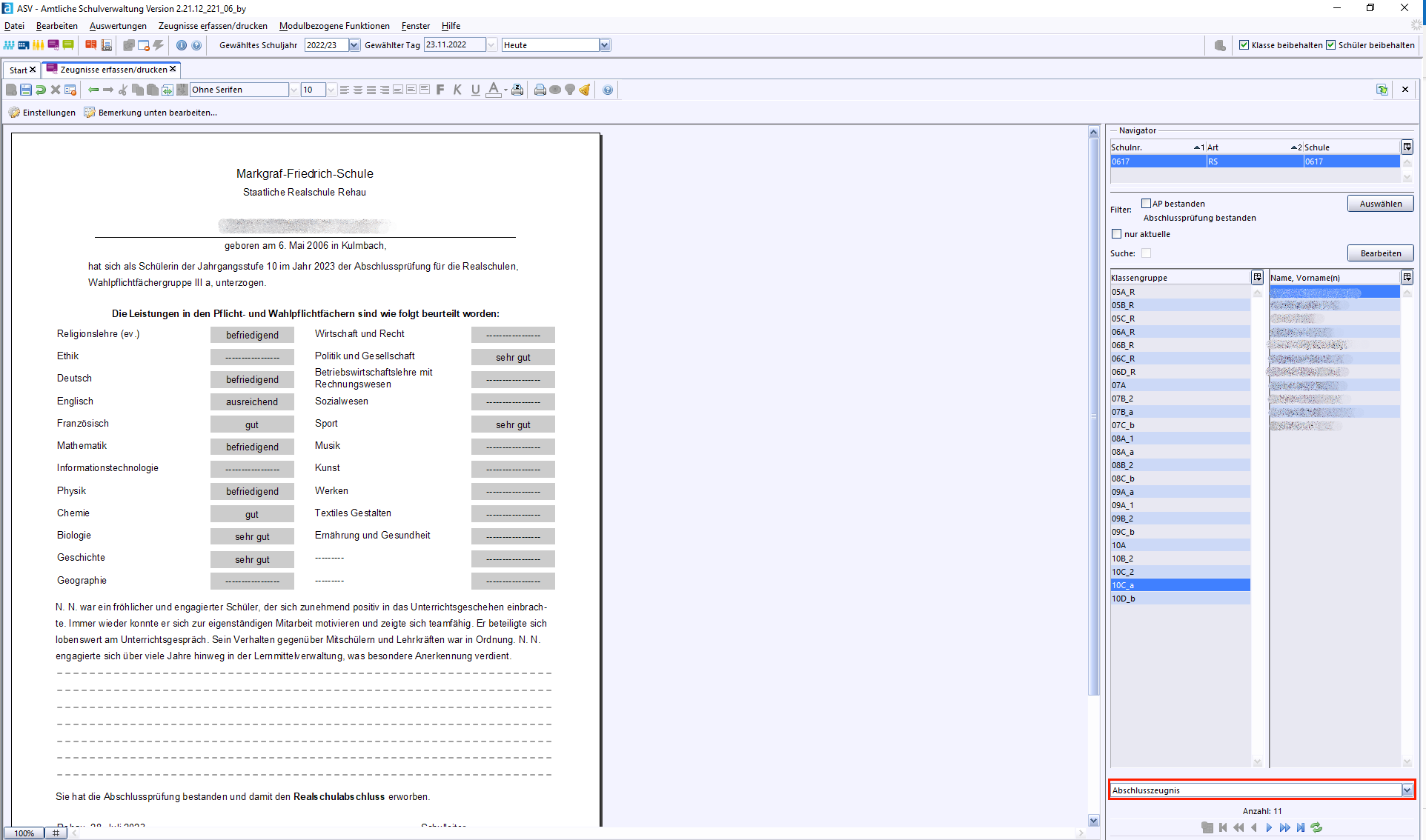Open the Heute day preset dropdown
The image size is (1426, 840).
(605, 45)
